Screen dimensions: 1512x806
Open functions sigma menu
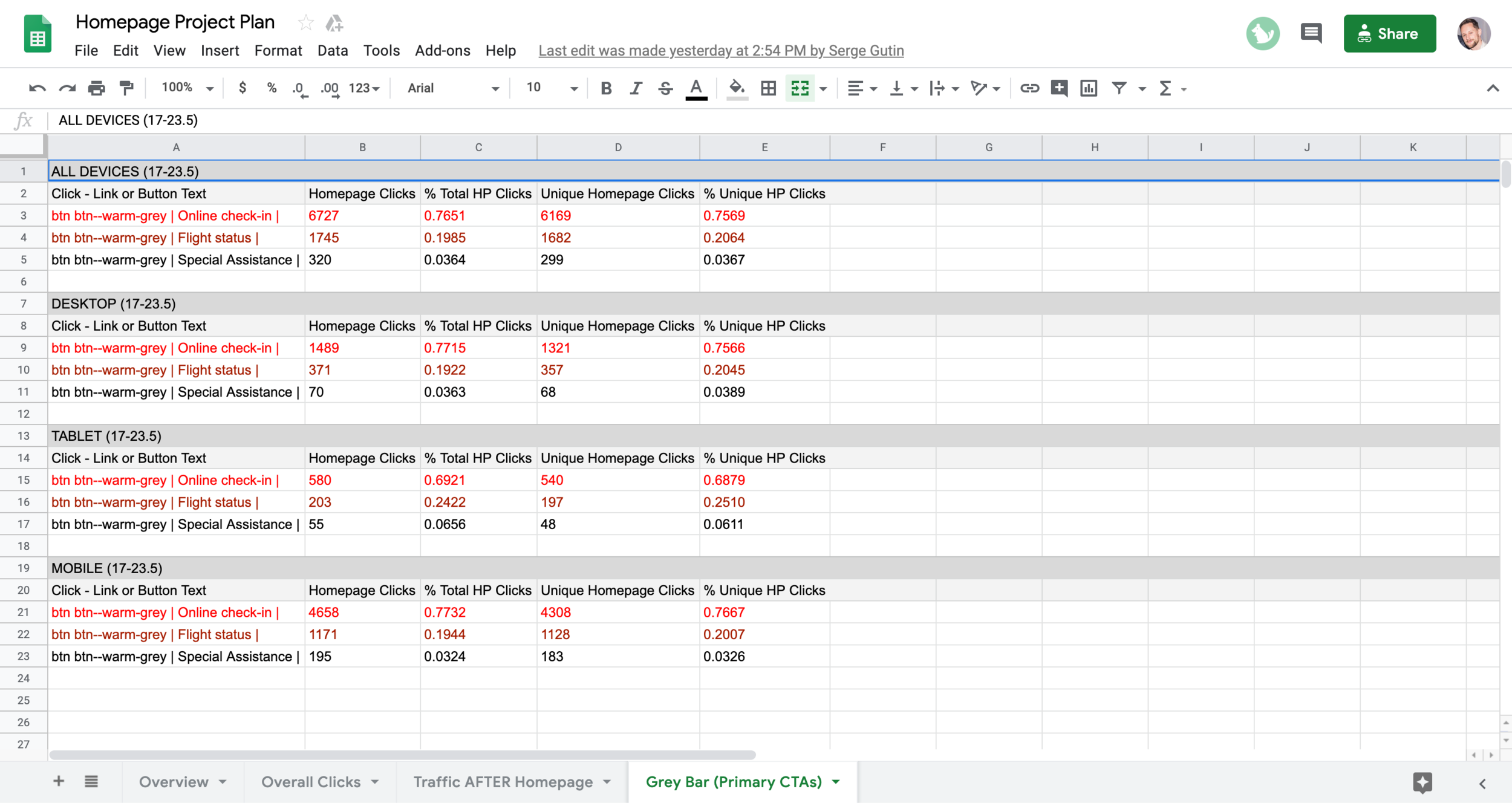tap(1172, 88)
